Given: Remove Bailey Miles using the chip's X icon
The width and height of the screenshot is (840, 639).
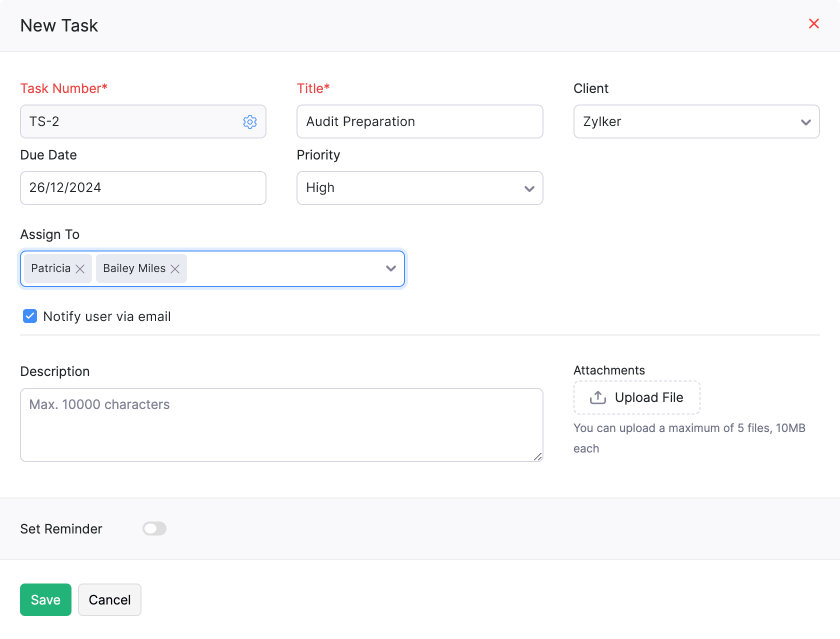Looking at the screenshot, I should (174, 268).
